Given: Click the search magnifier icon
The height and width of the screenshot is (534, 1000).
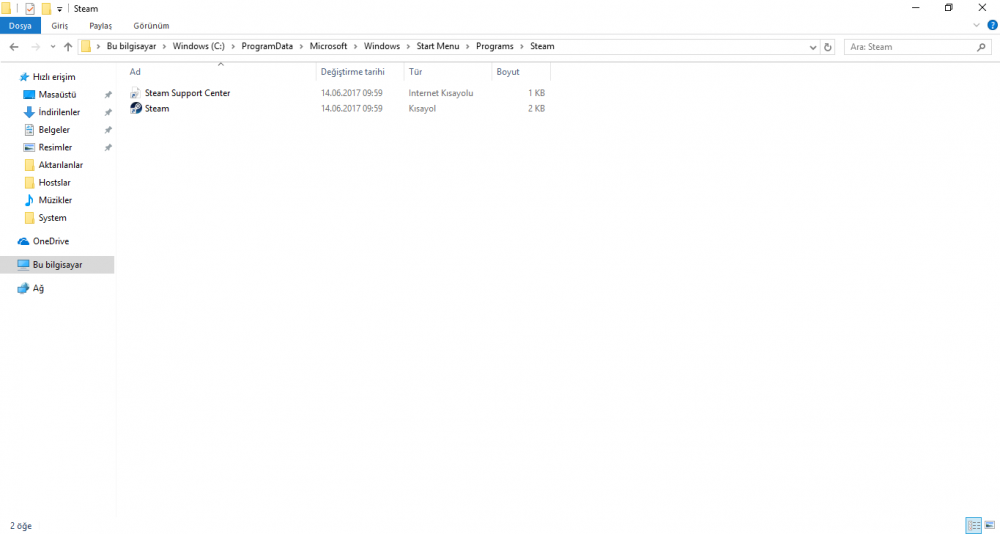Looking at the screenshot, I should pyautogui.click(x=981, y=47).
